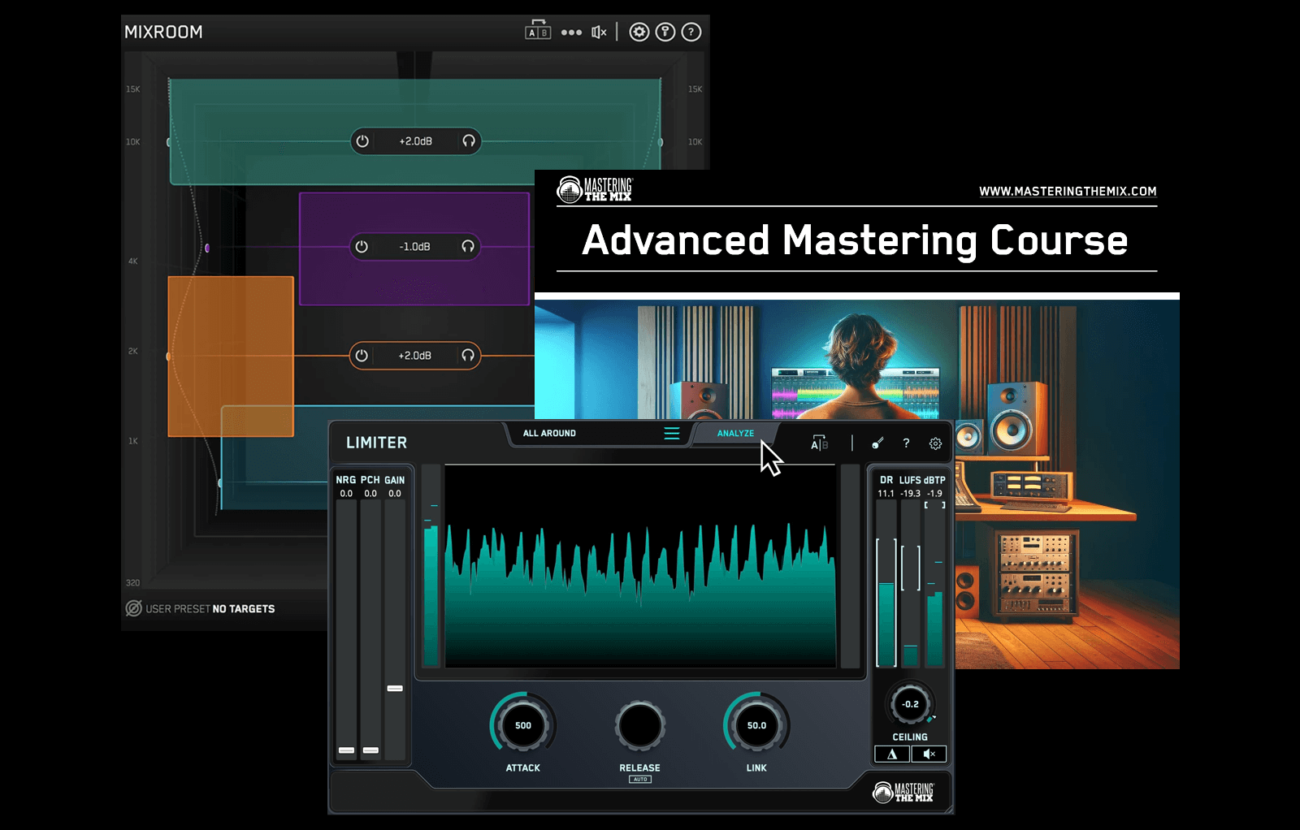This screenshot has width=1300, height=830.
Task: Open the A/B copy menu in MIXROOM
Action: [537, 31]
